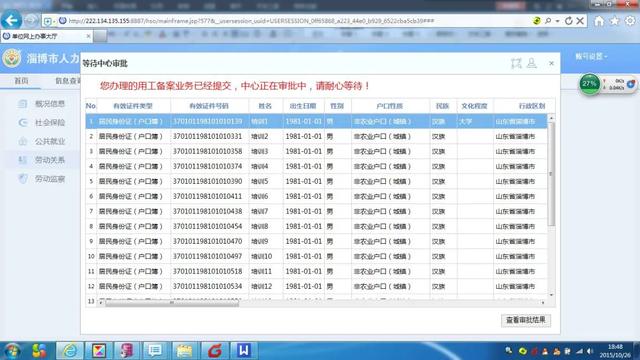
Task: Select table row with ID 370101198101010358
Action: coord(316,151)
